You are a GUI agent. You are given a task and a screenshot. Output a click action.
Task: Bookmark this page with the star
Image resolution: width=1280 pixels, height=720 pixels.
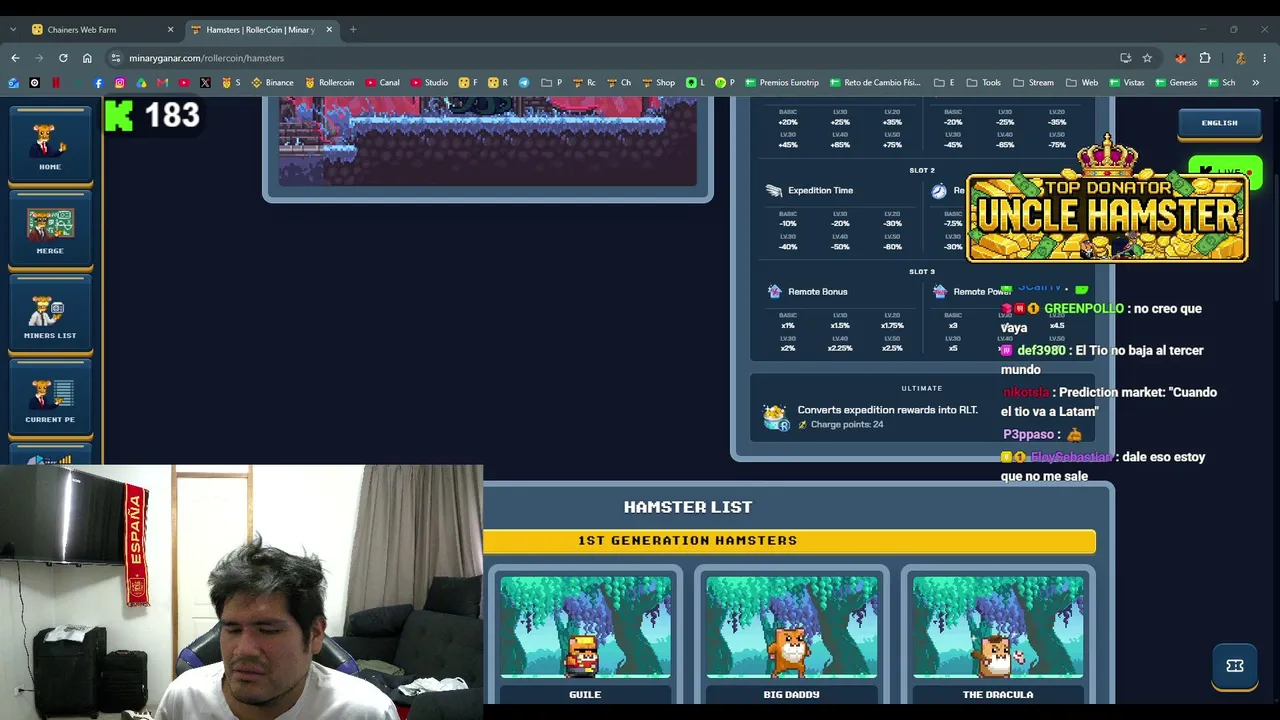(x=1147, y=58)
